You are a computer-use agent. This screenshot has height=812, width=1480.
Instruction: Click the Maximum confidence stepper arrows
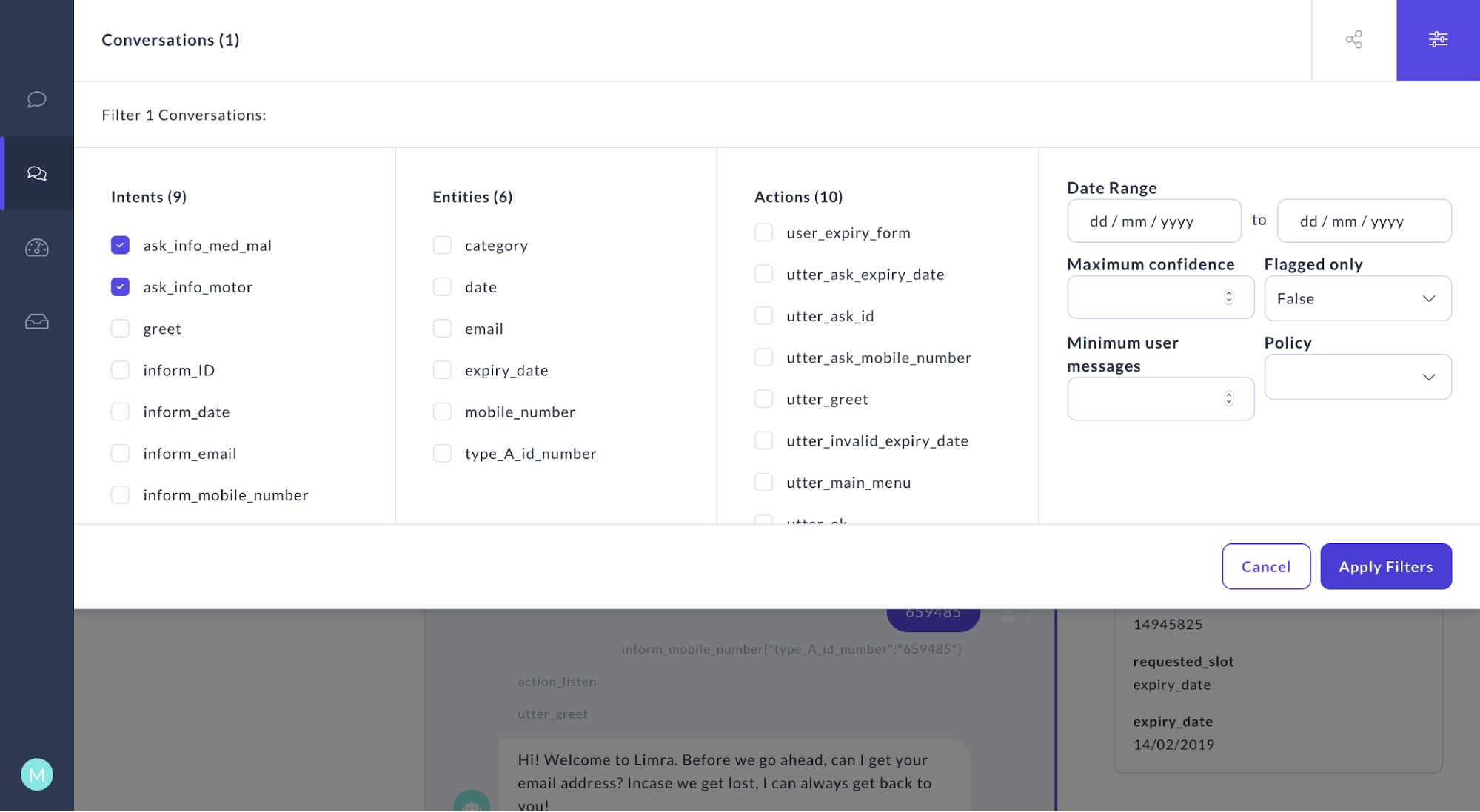[x=1228, y=297]
